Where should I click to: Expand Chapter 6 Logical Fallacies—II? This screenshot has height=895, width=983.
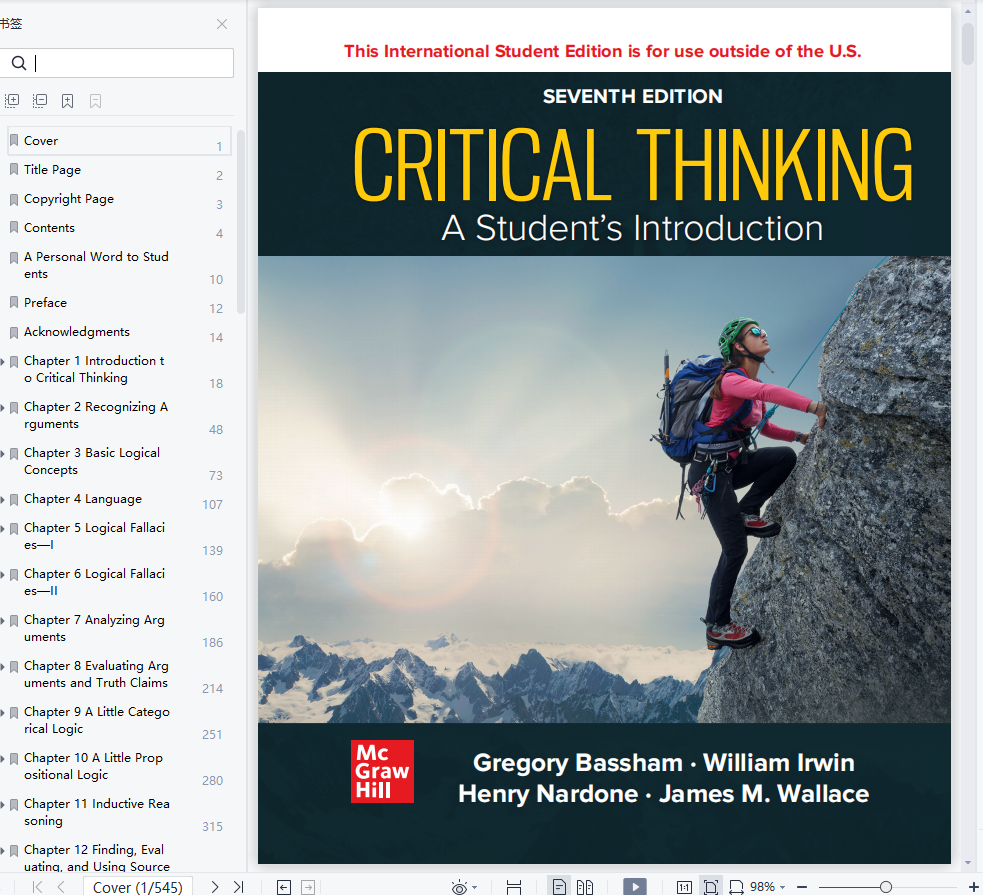[3, 575]
